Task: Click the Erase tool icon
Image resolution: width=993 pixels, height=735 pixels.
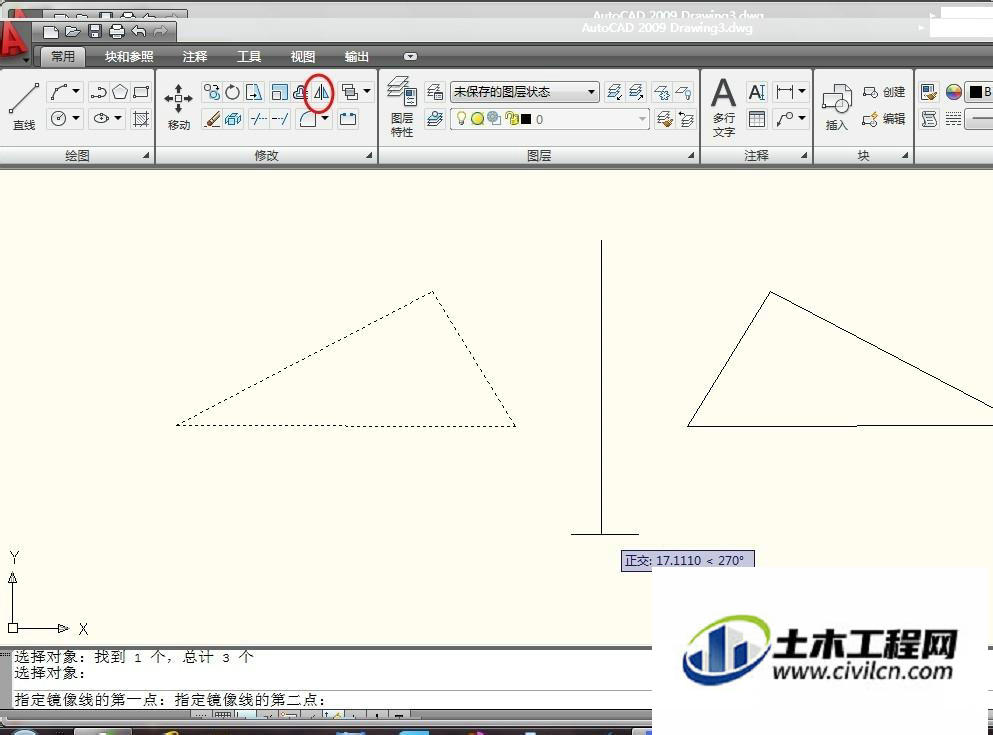Action: tap(212, 119)
